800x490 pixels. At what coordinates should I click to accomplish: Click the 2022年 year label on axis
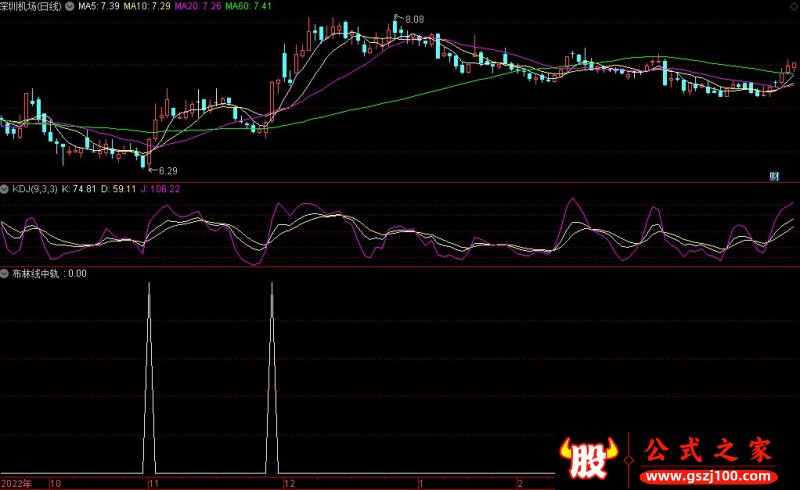[16, 484]
